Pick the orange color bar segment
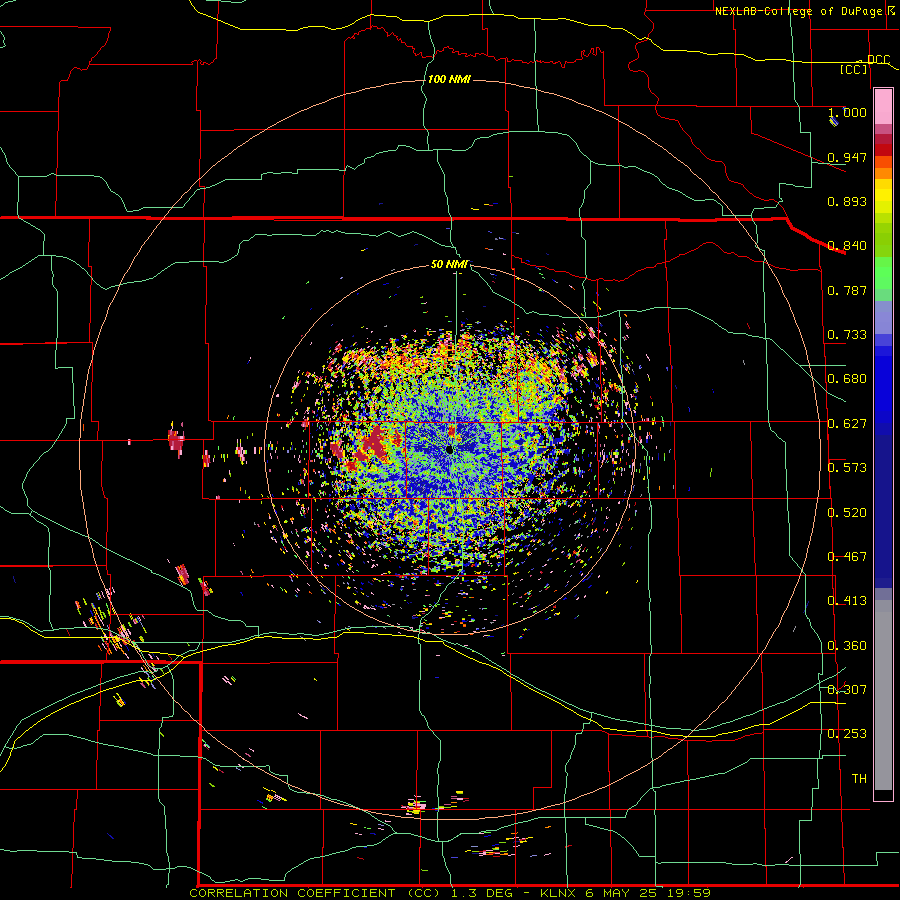The image size is (900, 900). [883, 173]
